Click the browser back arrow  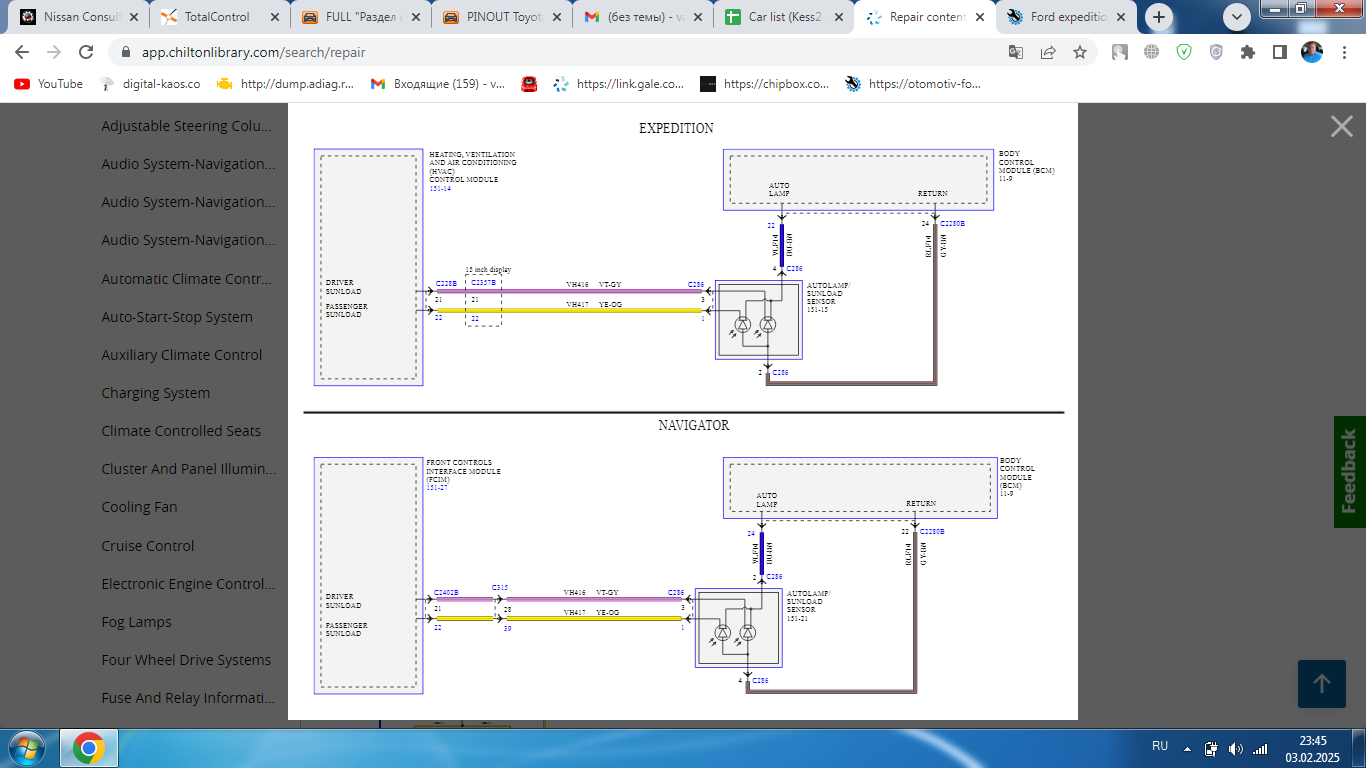(x=22, y=52)
